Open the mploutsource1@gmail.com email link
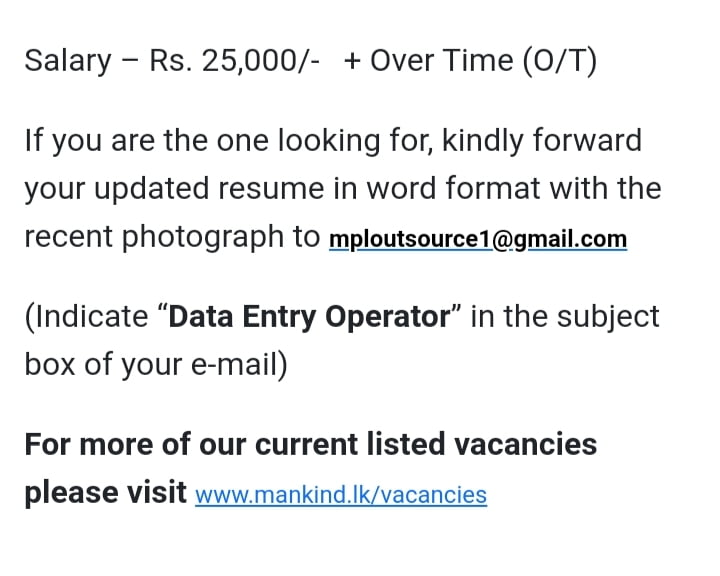Viewport: 720px width, 576px height. 477,241
